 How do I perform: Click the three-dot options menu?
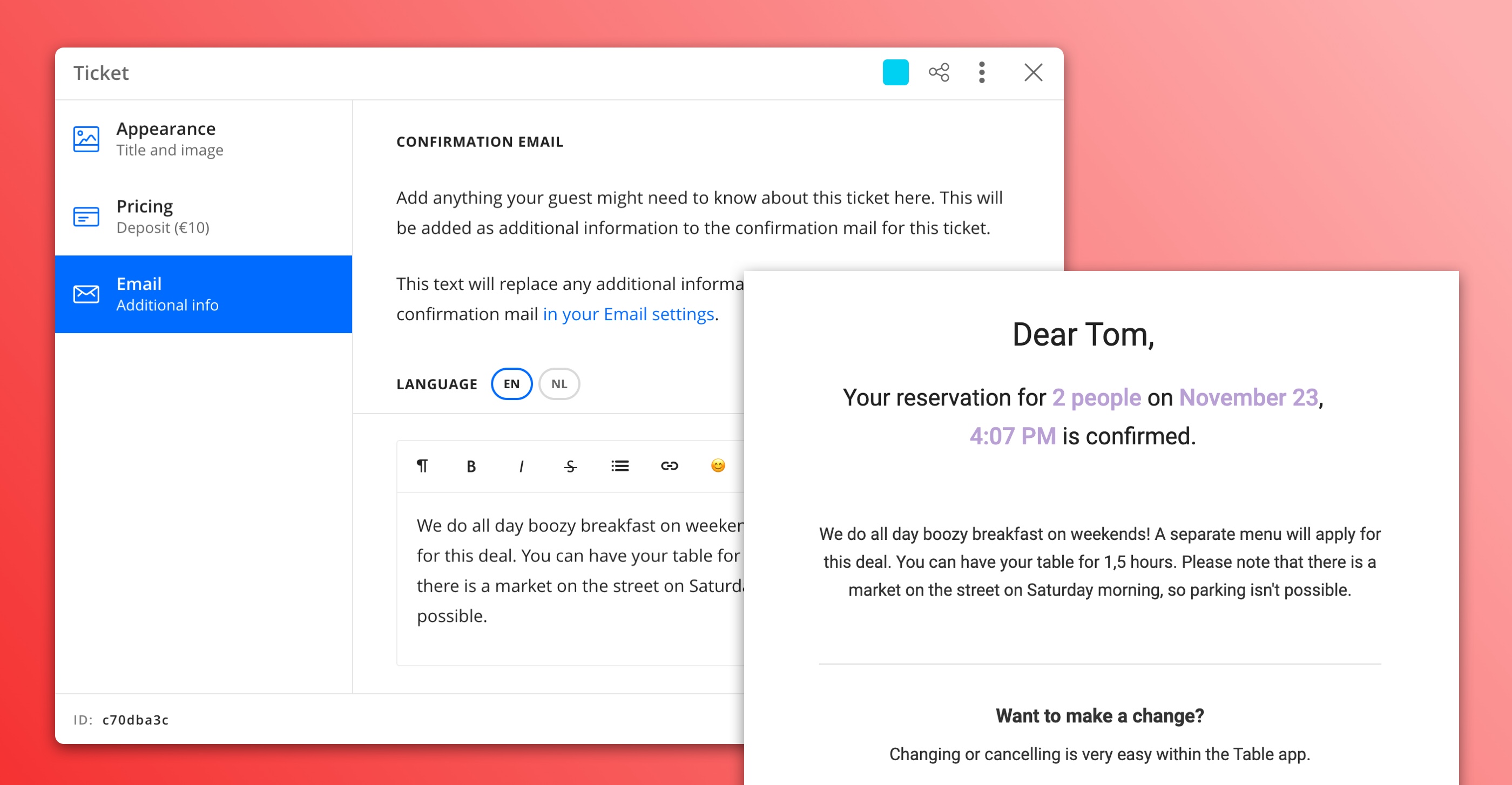pyautogui.click(x=982, y=71)
